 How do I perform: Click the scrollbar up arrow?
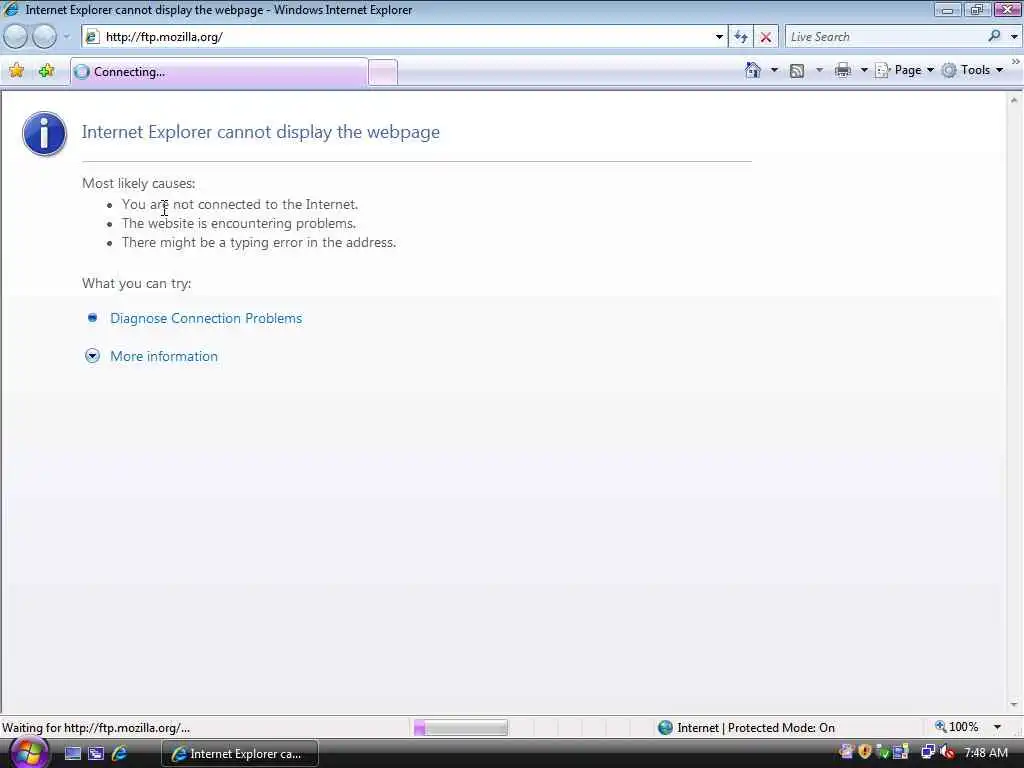[1014, 100]
